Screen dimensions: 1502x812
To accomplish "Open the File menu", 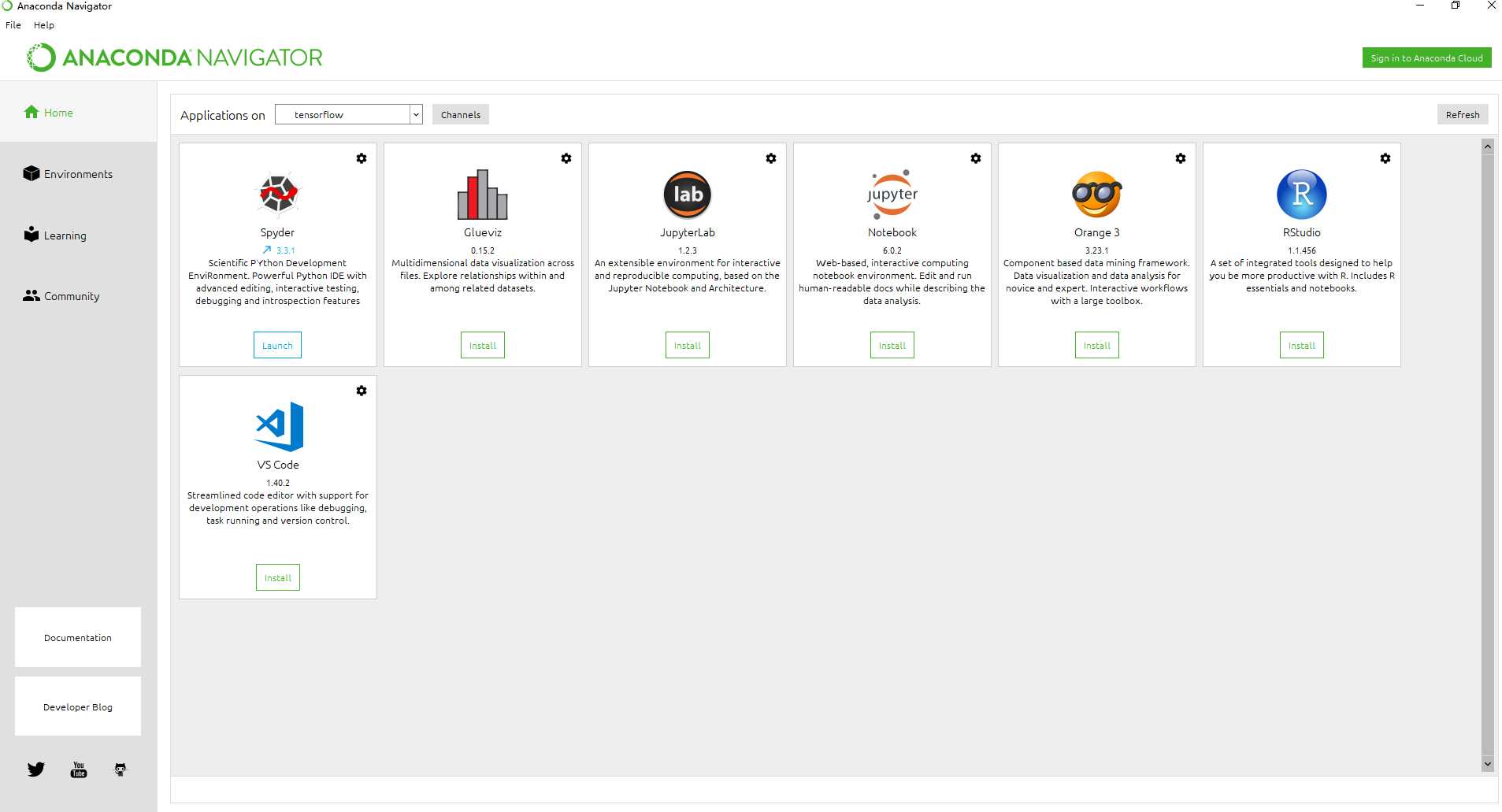I will [13, 25].
